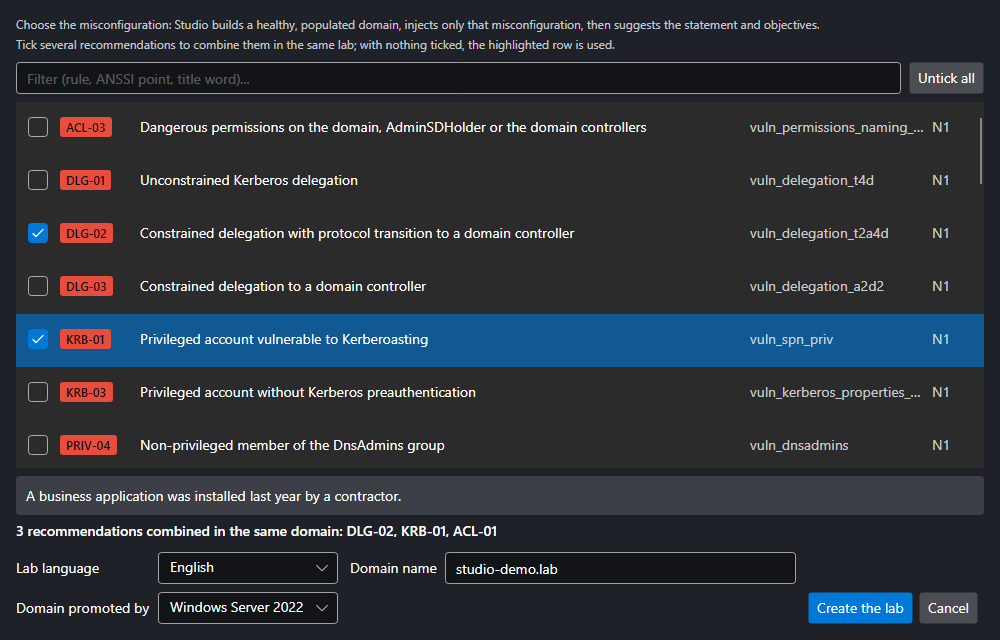
Task: Click rule name vuln_delegation_a2d2
Action: pos(817,286)
